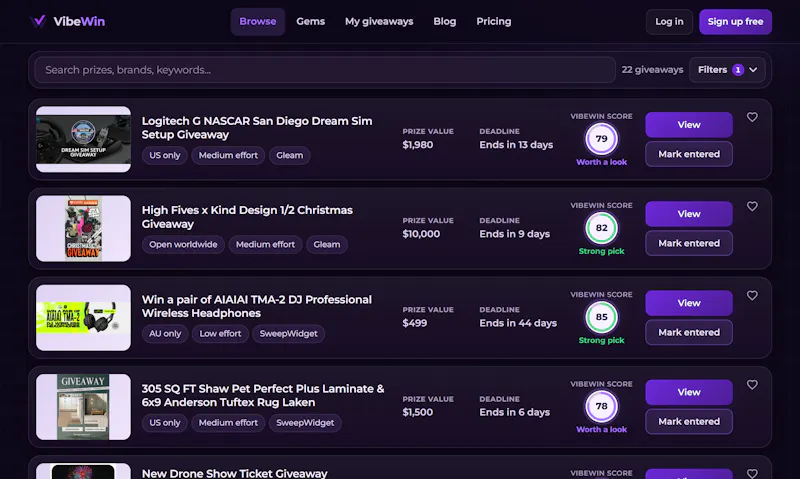The width and height of the screenshot is (800, 479).
Task: Go to the Pricing page
Action: (x=493, y=21)
